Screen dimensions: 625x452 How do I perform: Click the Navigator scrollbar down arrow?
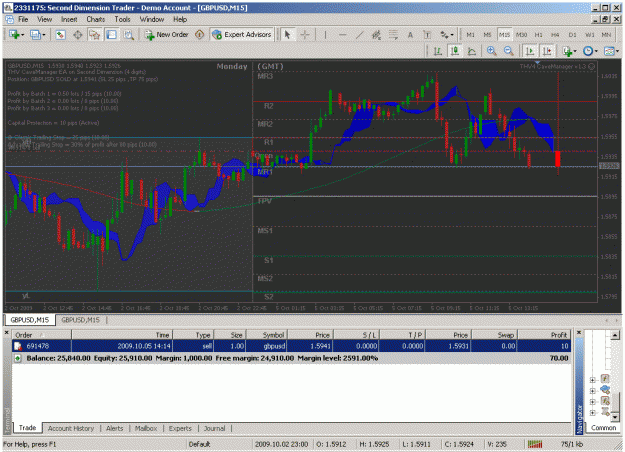click(615, 417)
